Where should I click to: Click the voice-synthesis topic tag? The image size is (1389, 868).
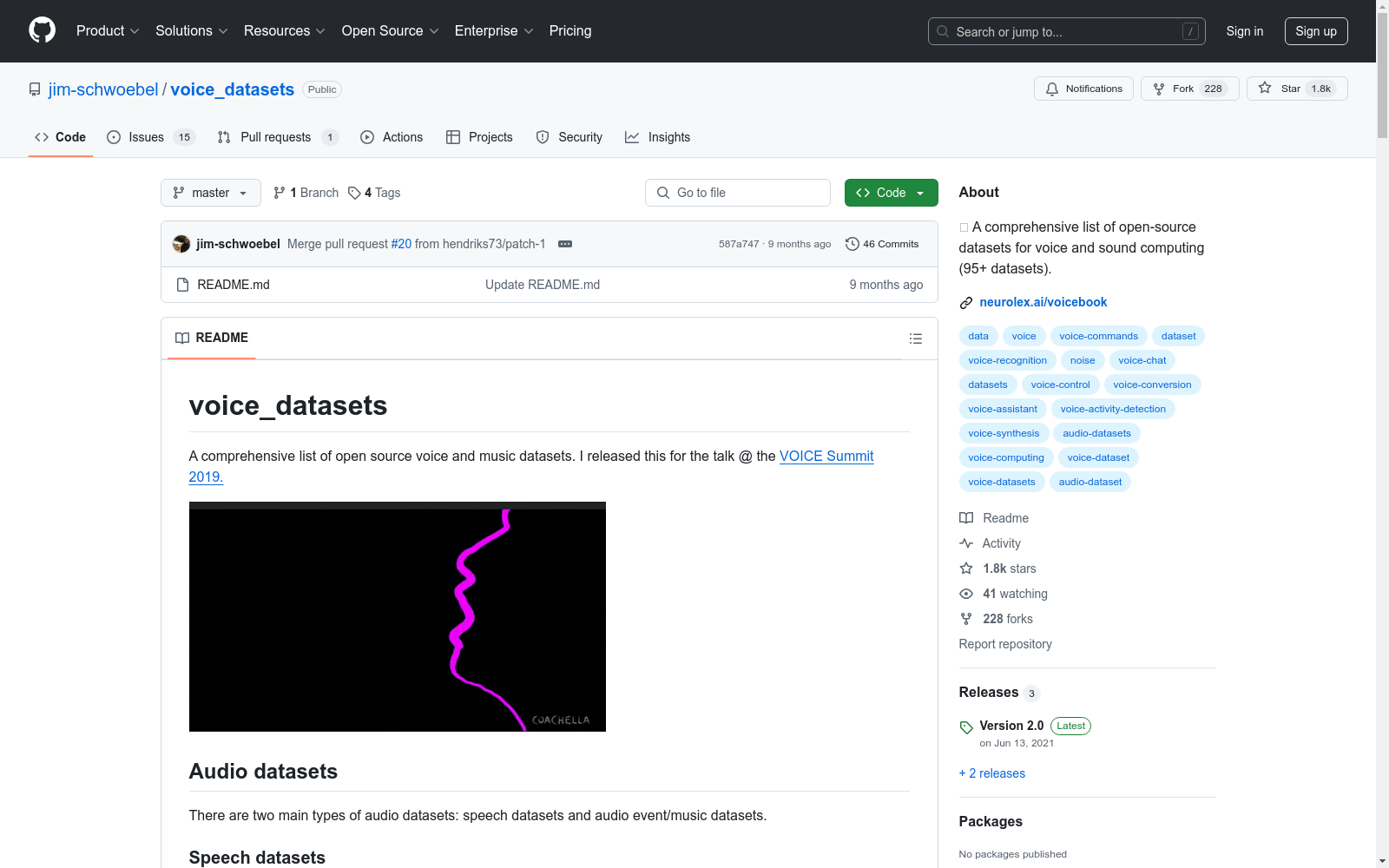(x=1004, y=433)
